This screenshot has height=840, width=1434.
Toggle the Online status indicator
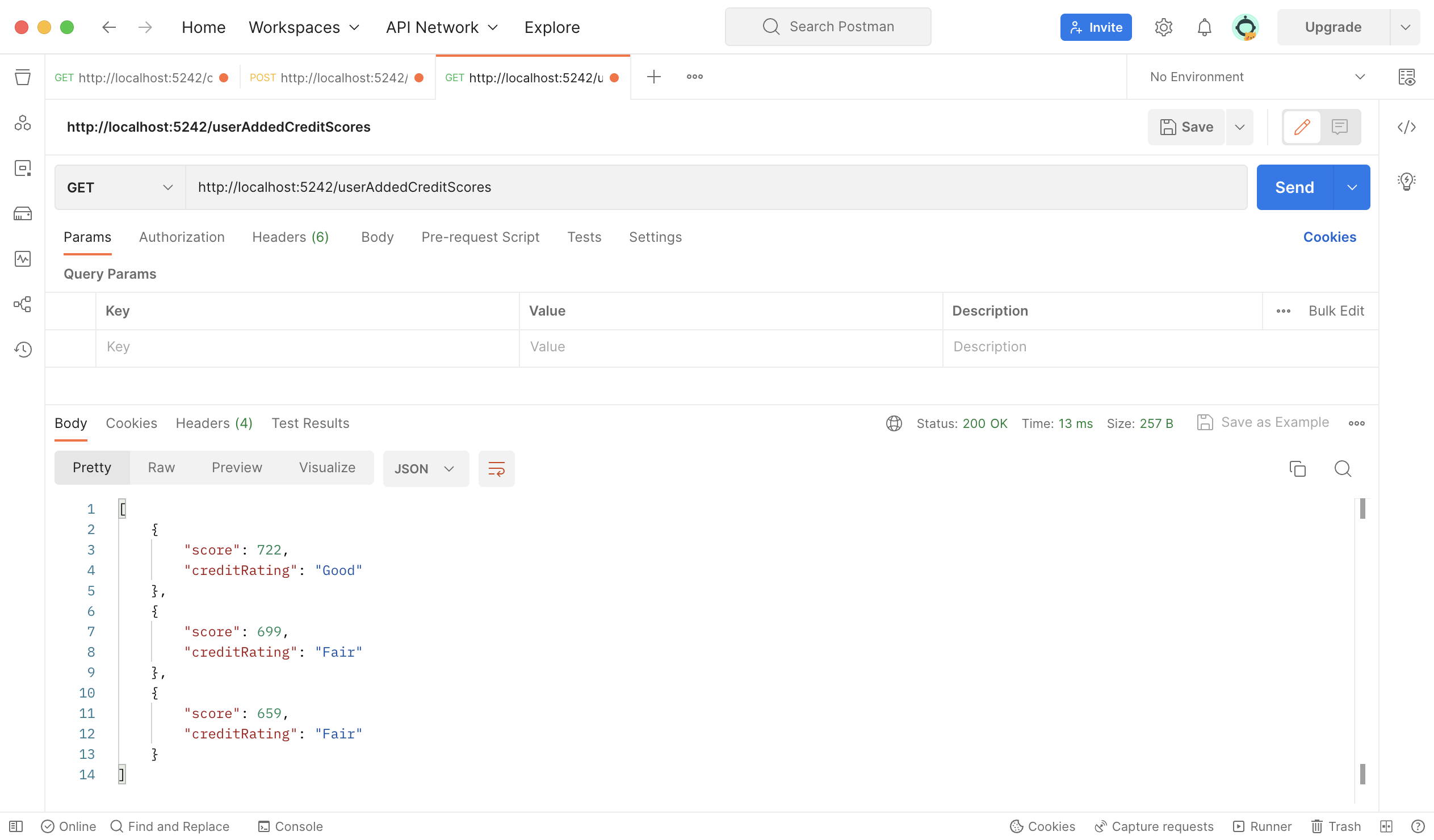pyautogui.click(x=68, y=826)
